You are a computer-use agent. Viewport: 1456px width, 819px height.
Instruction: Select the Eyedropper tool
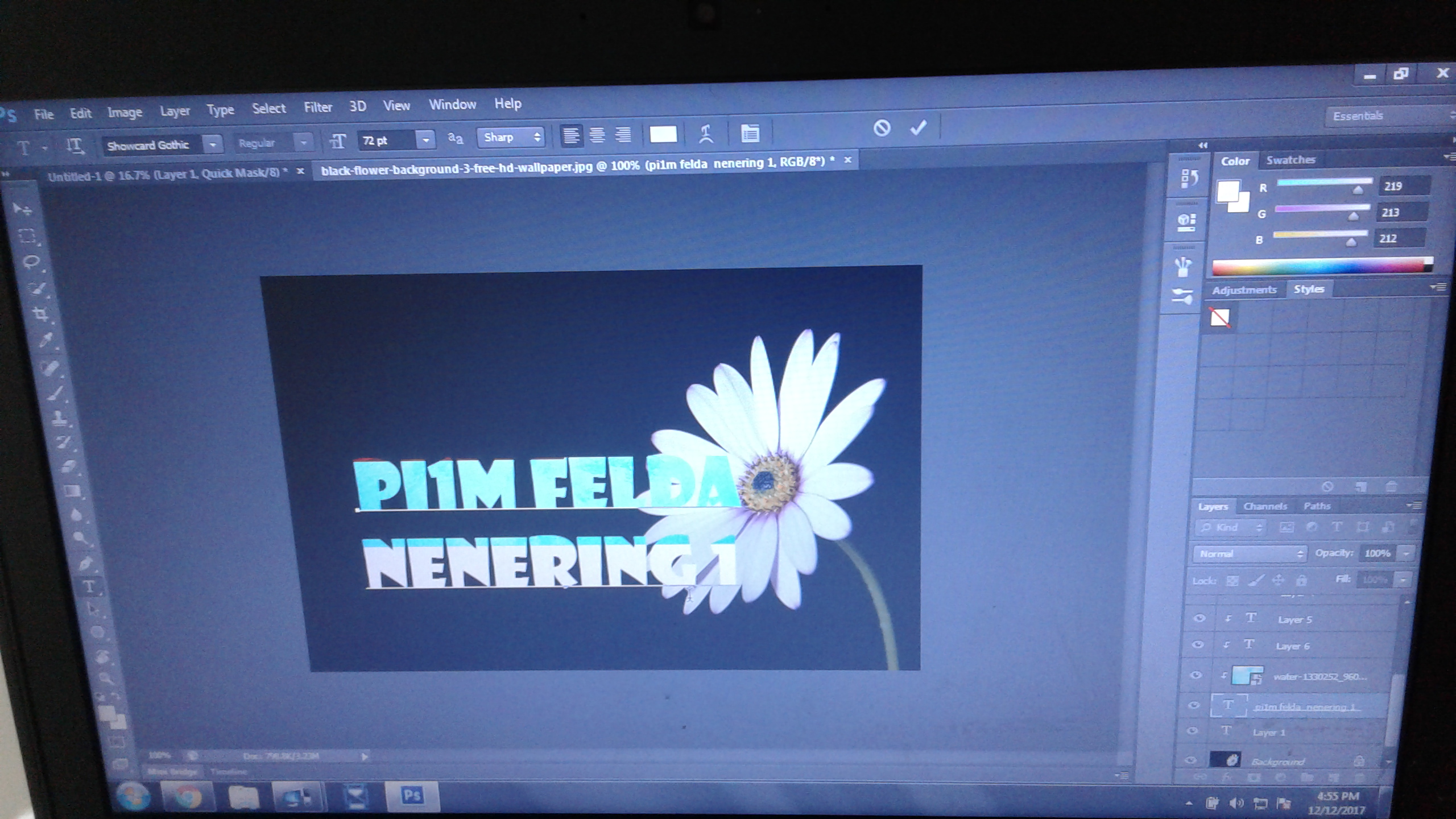coord(45,340)
